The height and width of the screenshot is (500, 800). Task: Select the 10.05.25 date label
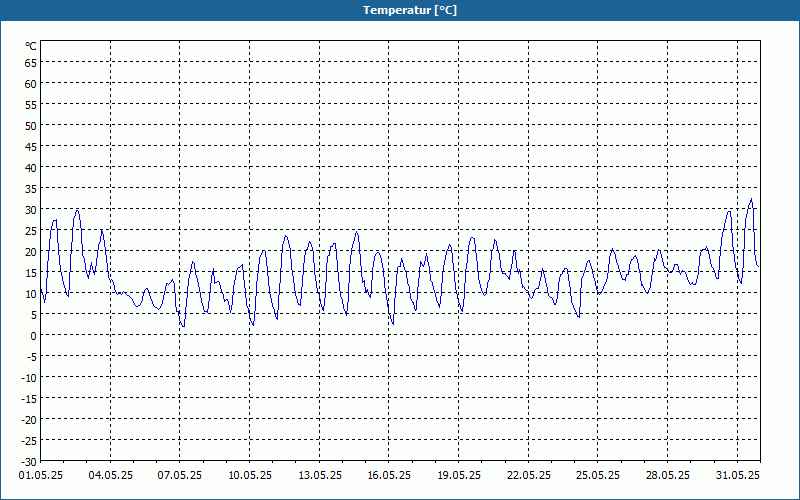click(x=250, y=475)
